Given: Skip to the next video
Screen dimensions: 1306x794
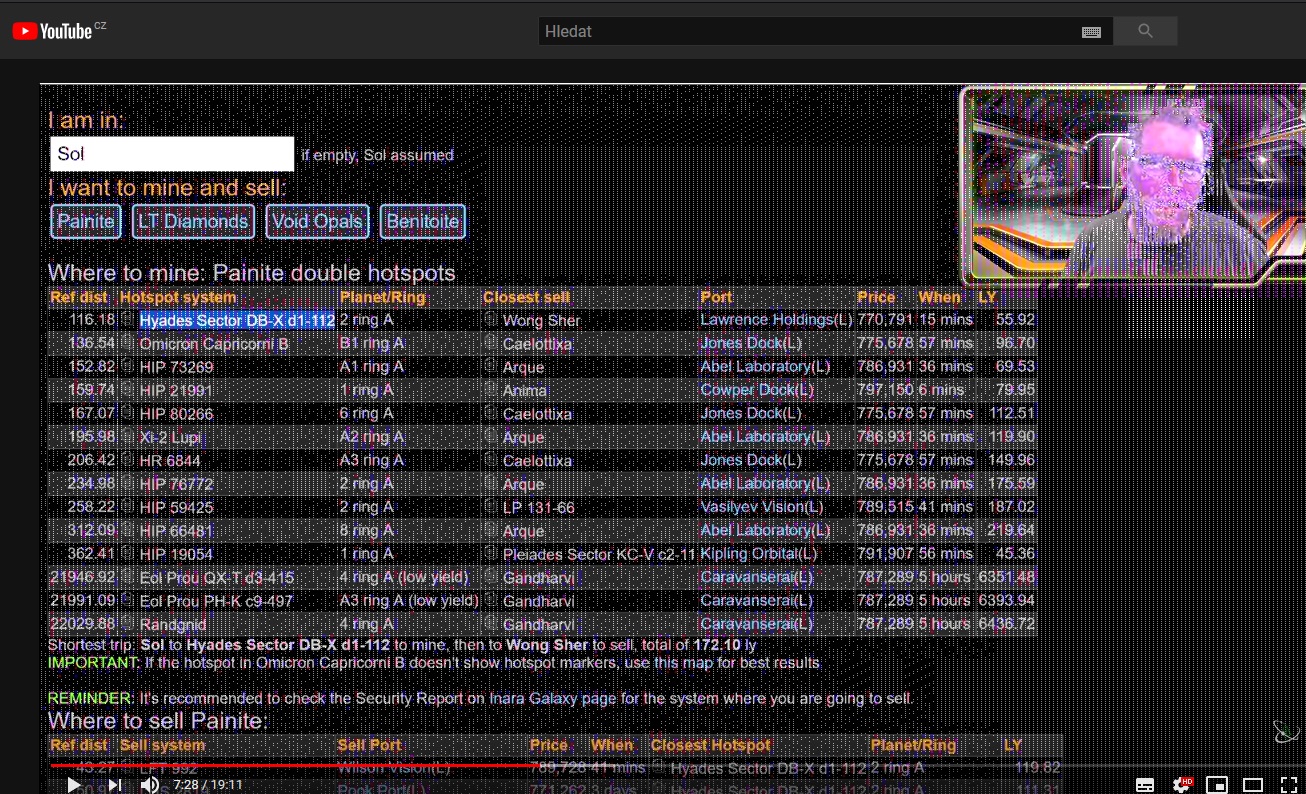Looking at the screenshot, I should click(x=115, y=785).
